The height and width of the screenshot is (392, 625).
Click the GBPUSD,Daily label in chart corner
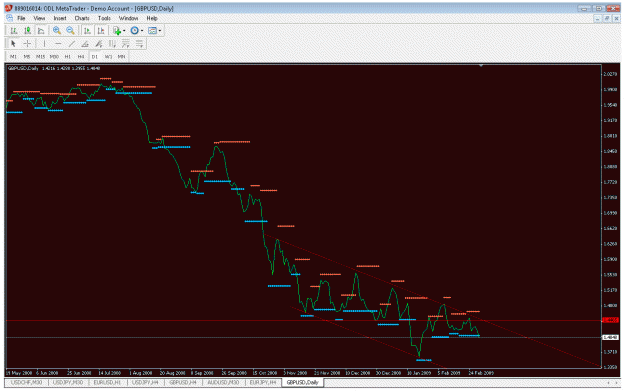(23, 68)
